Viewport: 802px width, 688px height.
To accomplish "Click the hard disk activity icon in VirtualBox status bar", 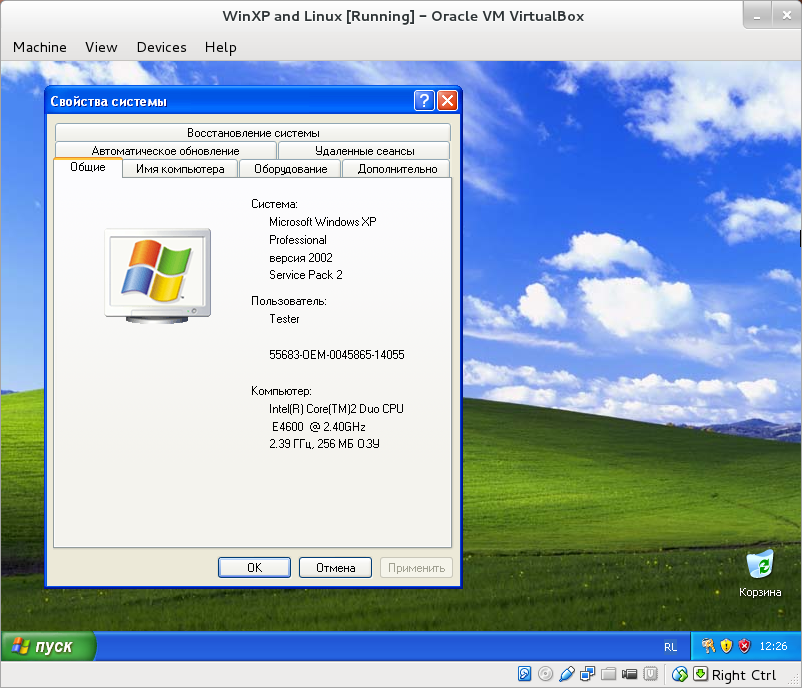I will tap(523, 674).
